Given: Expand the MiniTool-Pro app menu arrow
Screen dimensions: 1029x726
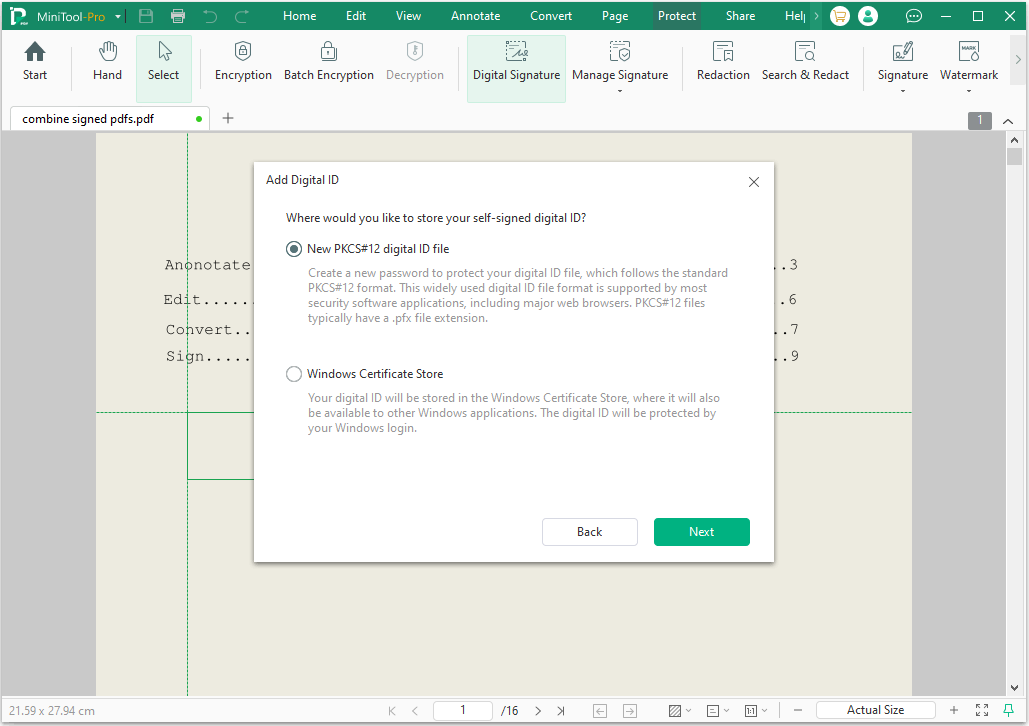Looking at the screenshot, I should coord(118,16).
